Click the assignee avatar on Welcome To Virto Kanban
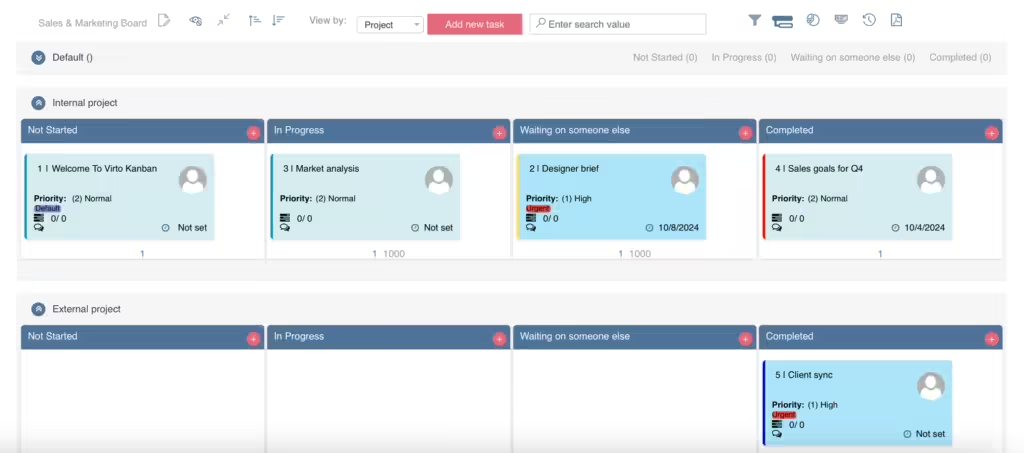 click(x=193, y=180)
